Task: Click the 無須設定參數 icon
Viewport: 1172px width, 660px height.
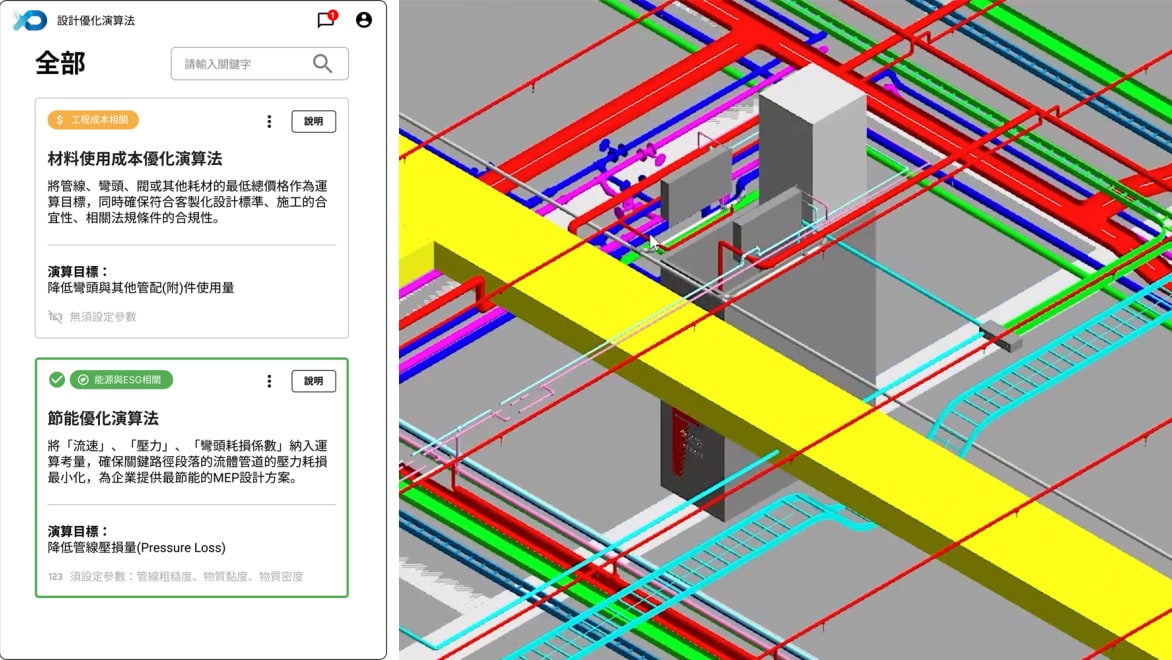Action: (x=55, y=317)
